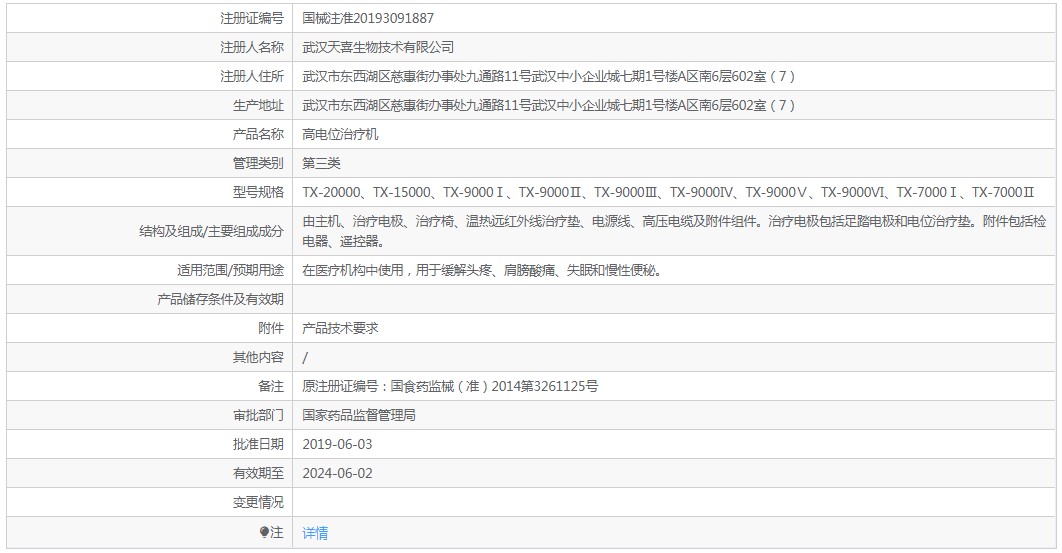Image resolution: width=1062 pixels, height=553 pixels.
Task: Click the 型号规格 label
Action: point(258,192)
